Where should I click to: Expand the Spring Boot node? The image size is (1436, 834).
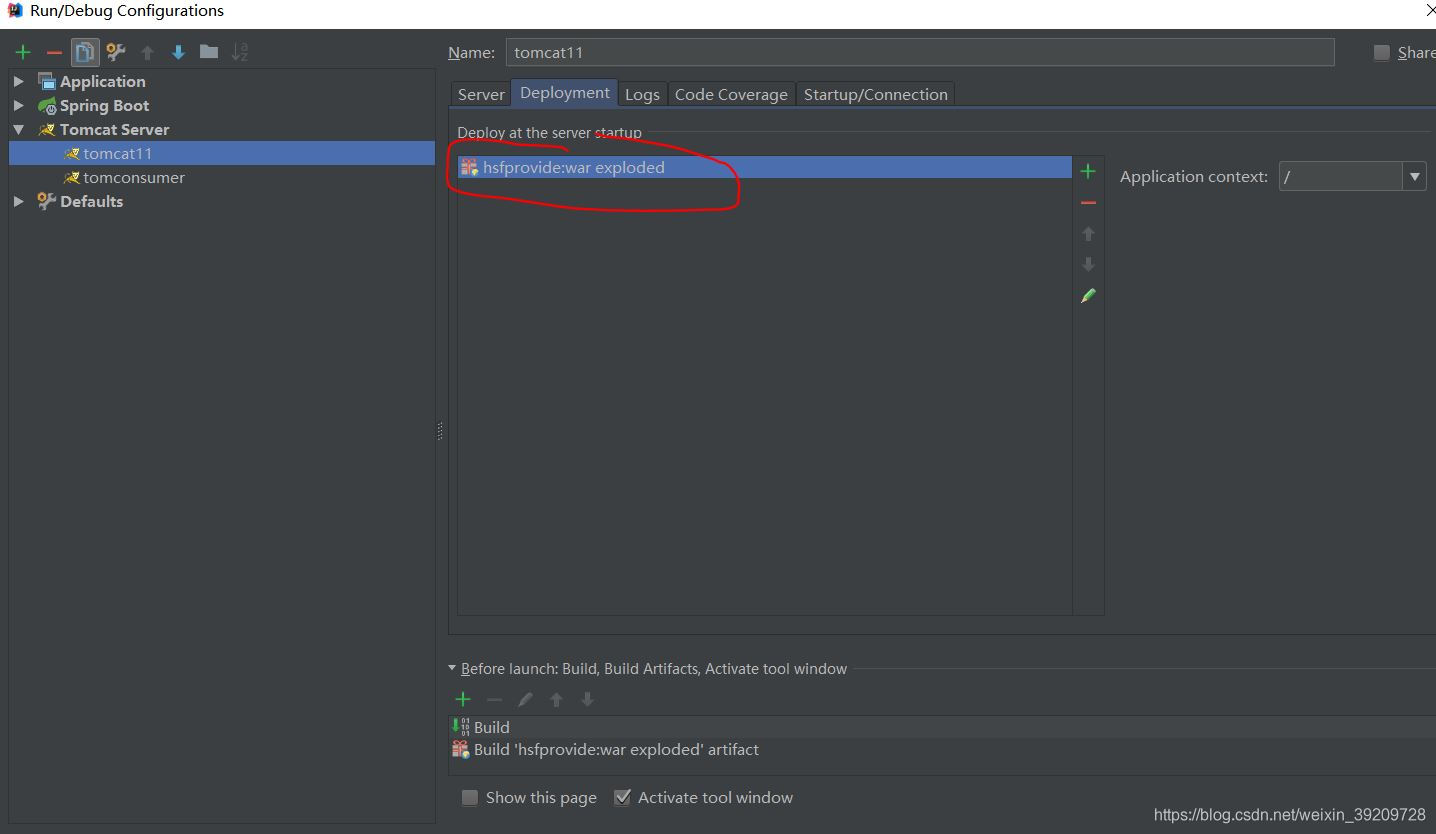point(18,105)
